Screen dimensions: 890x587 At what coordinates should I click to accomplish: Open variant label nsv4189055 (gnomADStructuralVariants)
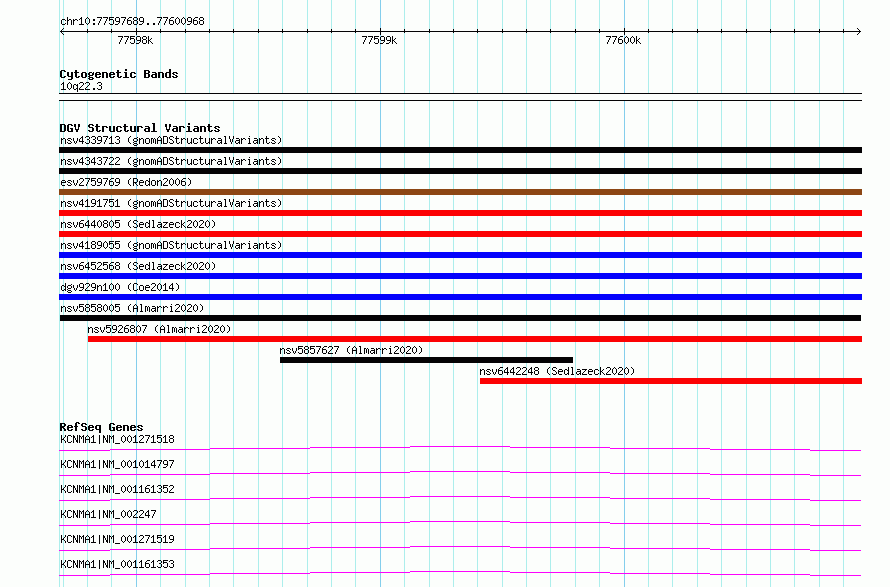point(171,245)
